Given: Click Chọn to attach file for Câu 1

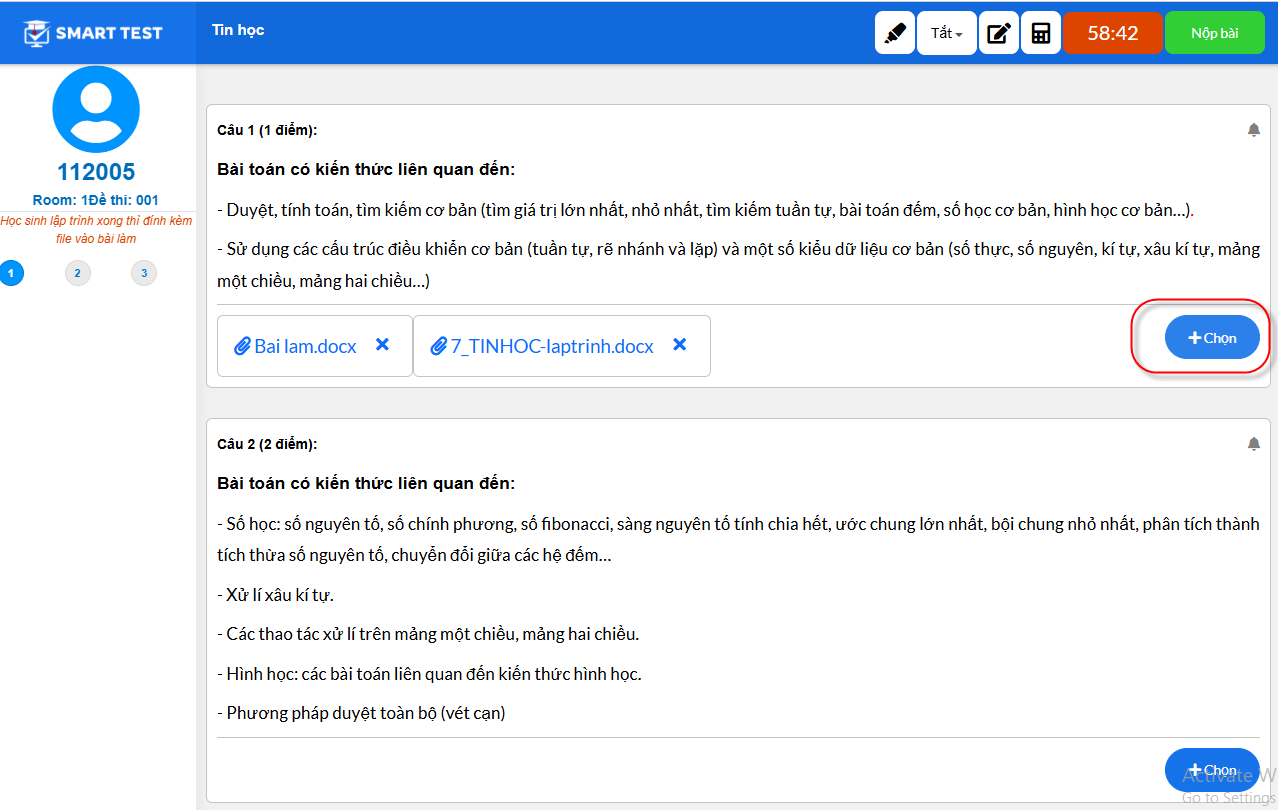Looking at the screenshot, I should [x=1212, y=338].
